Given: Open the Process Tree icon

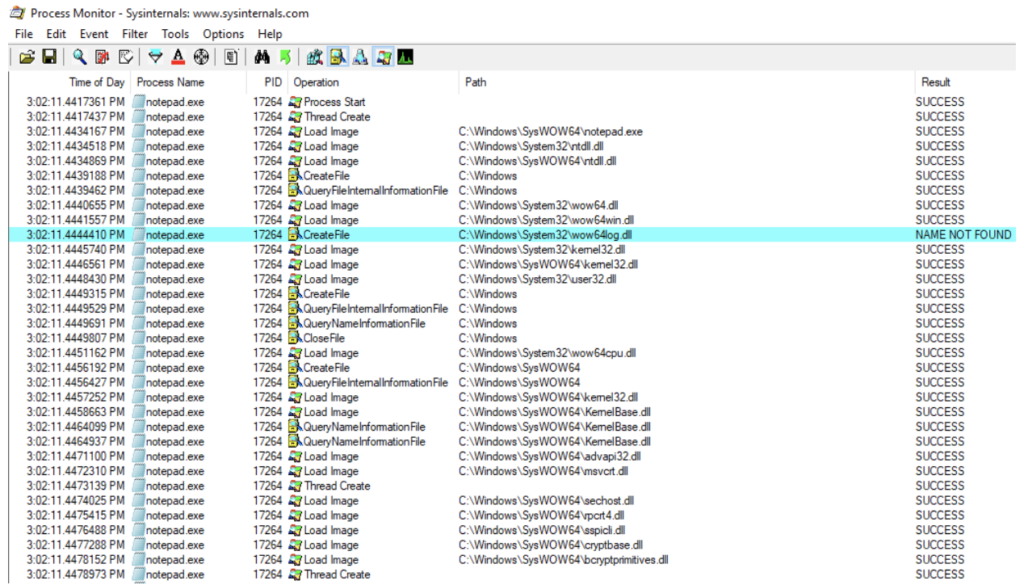Looking at the screenshot, I should coord(231,57).
